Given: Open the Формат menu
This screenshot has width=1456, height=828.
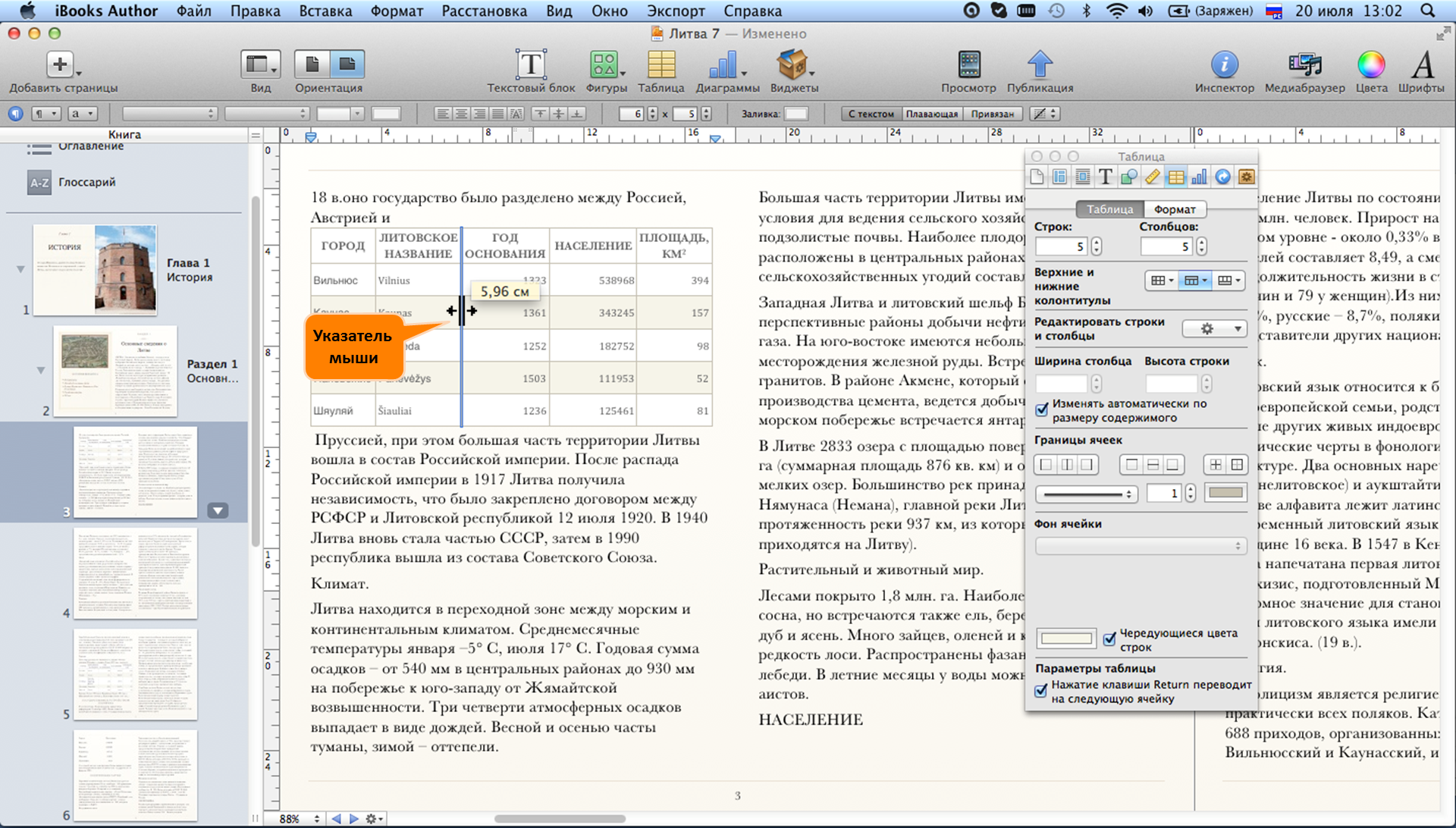Looking at the screenshot, I should click(397, 11).
